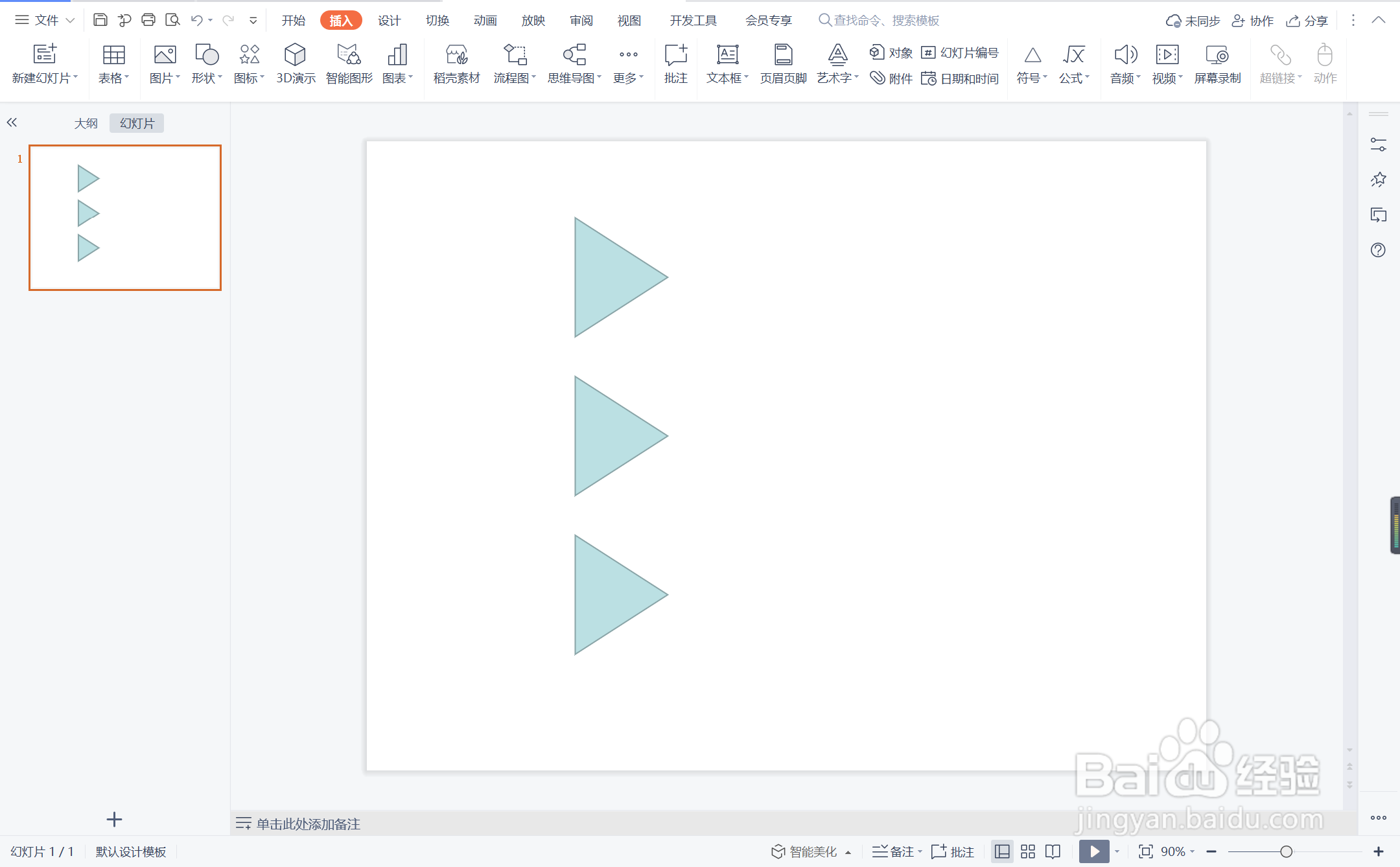
Task: Click the zoom slider handle
Action: (1286, 851)
